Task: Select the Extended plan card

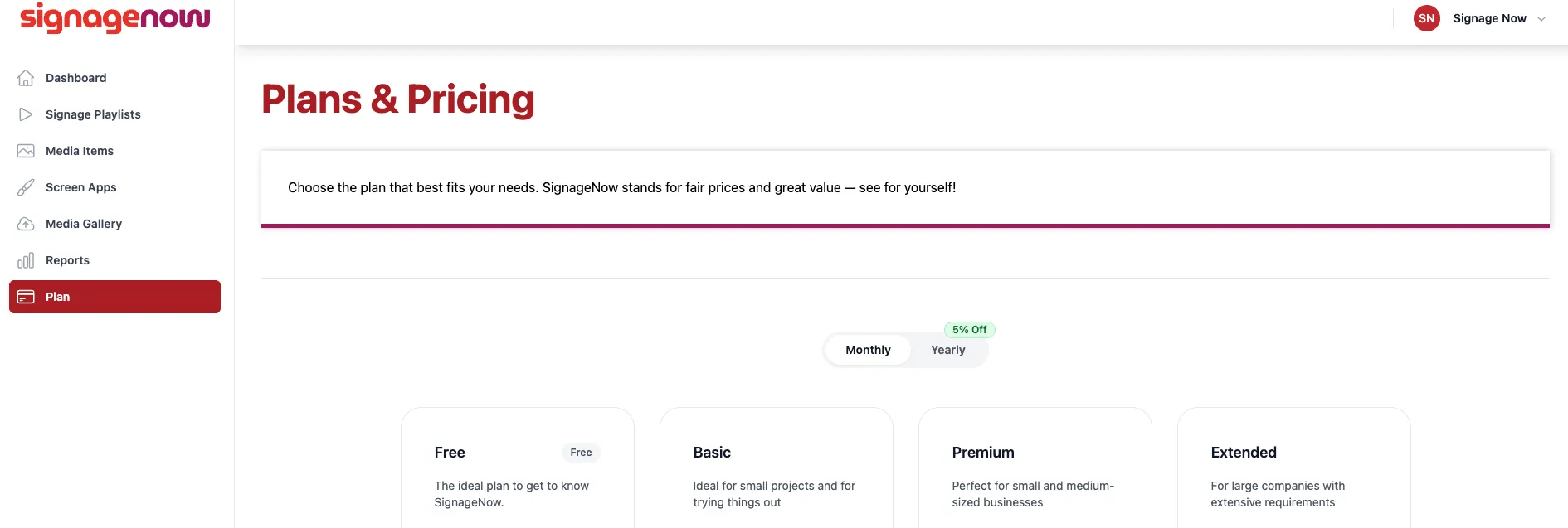Action: point(1294,467)
